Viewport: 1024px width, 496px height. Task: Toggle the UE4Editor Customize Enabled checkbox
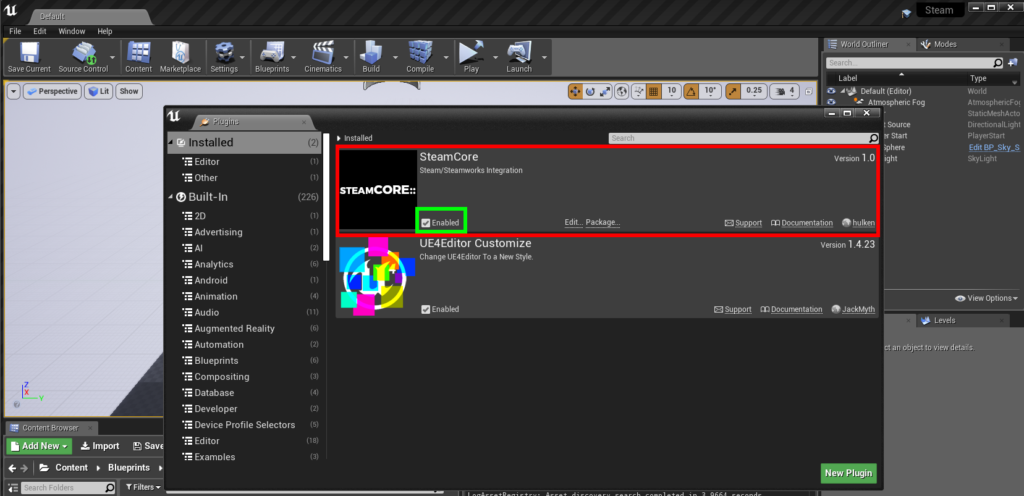coord(426,309)
